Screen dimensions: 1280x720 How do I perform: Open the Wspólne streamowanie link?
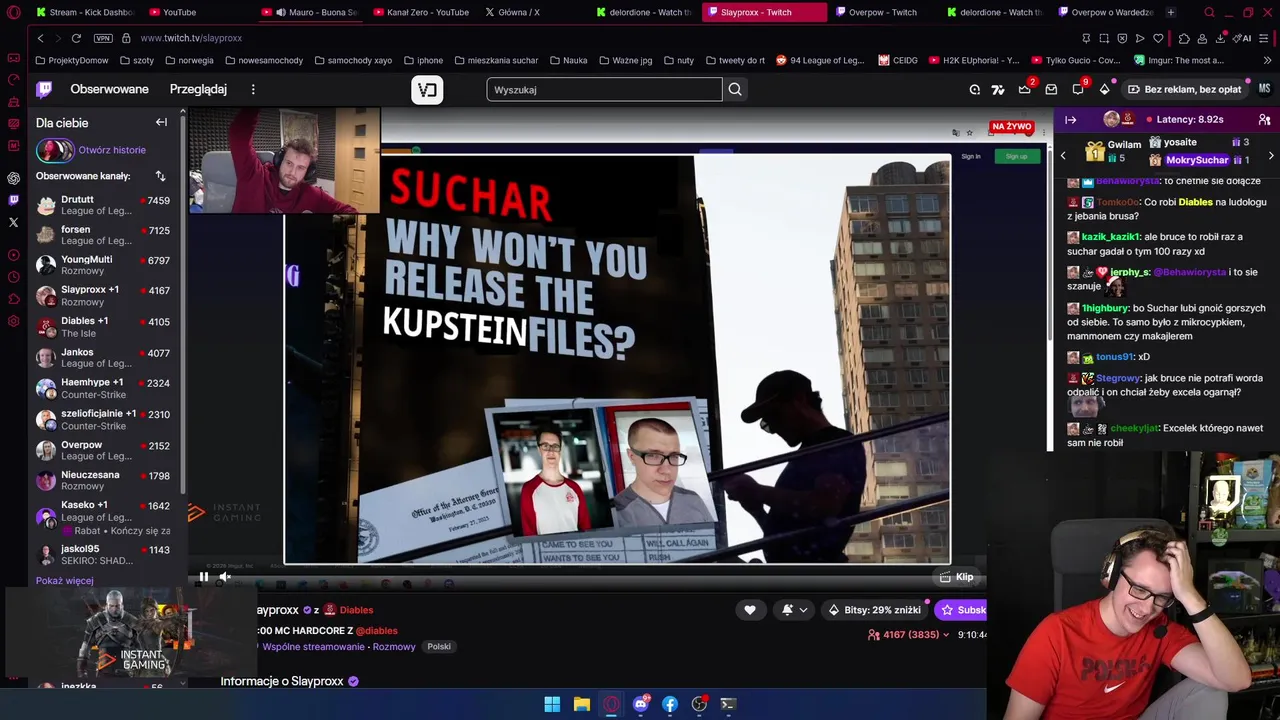pyautogui.click(x=313, y=647)
